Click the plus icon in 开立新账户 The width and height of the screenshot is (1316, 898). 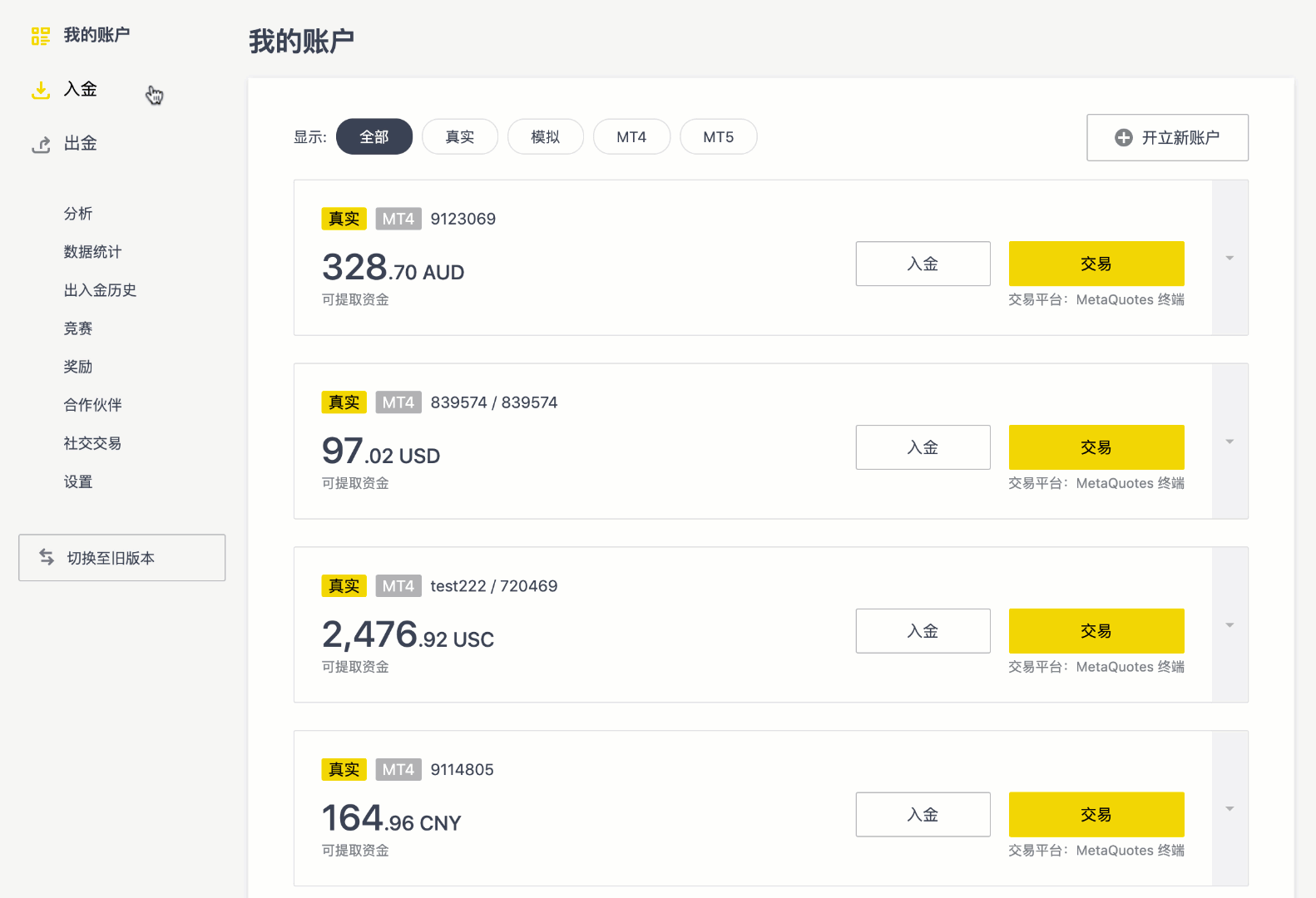pos(1123,138)
